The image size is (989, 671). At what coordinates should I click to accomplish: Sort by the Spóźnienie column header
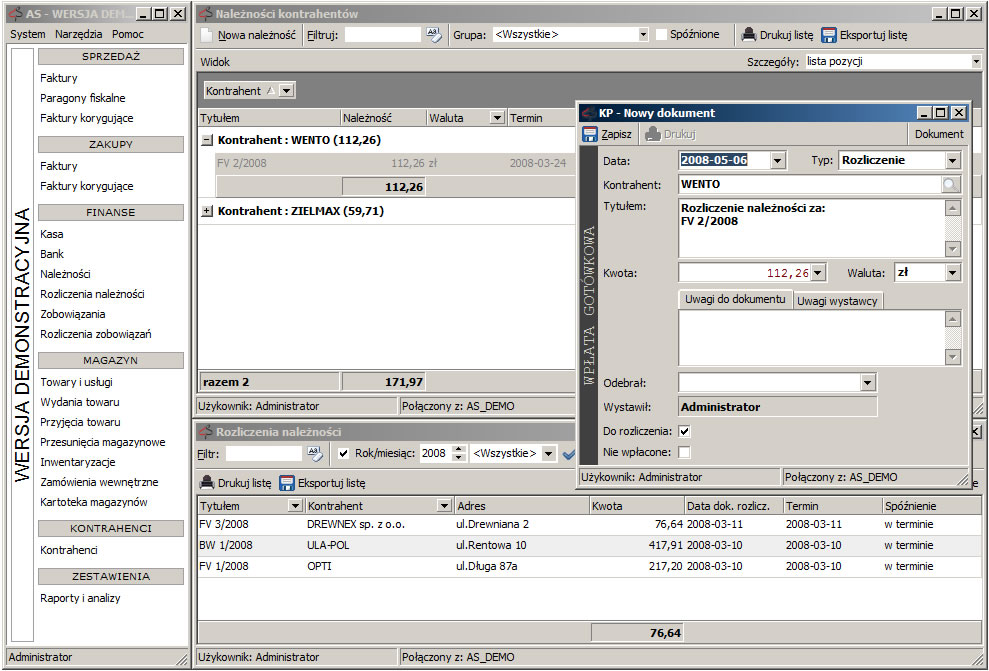[932, 506]
